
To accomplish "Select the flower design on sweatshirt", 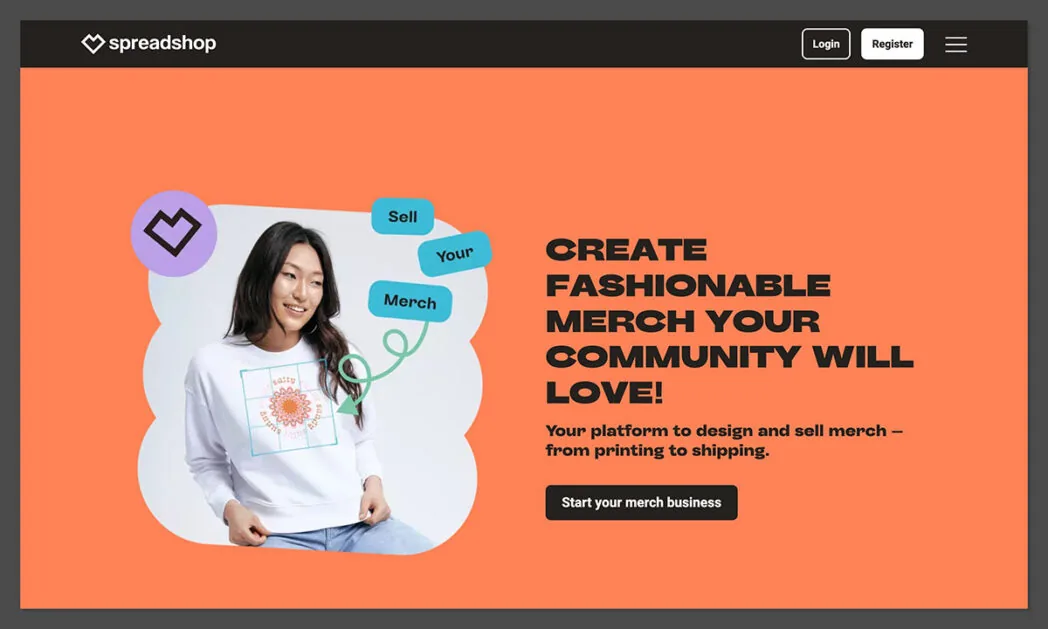I will coord(289,406).
